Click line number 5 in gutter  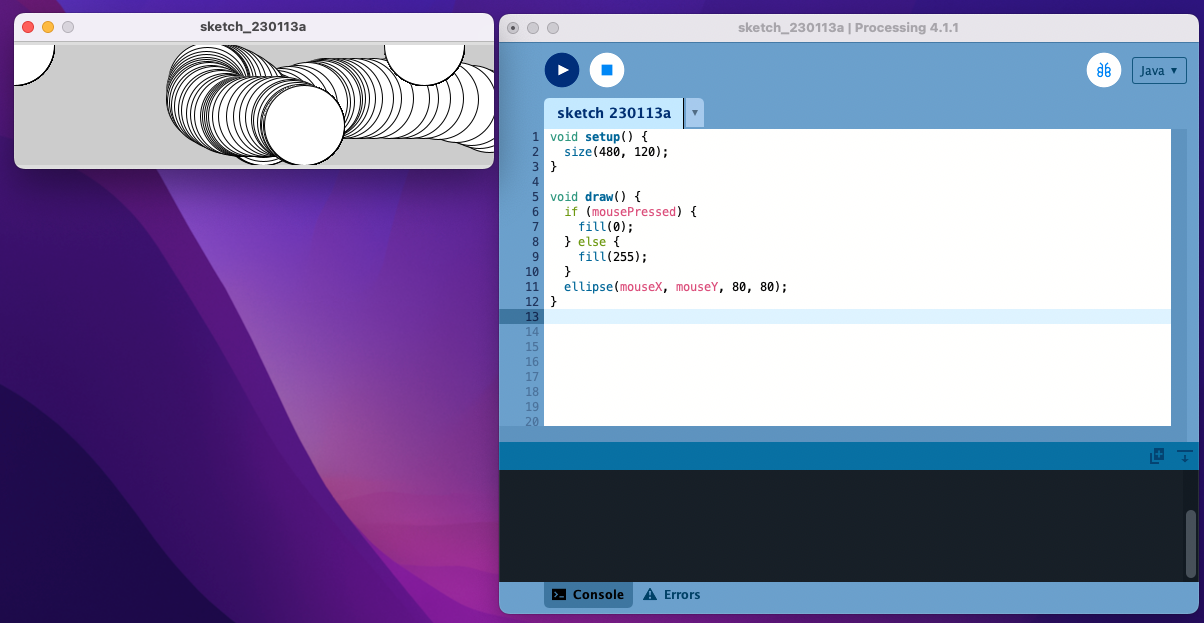click(535, 197)
